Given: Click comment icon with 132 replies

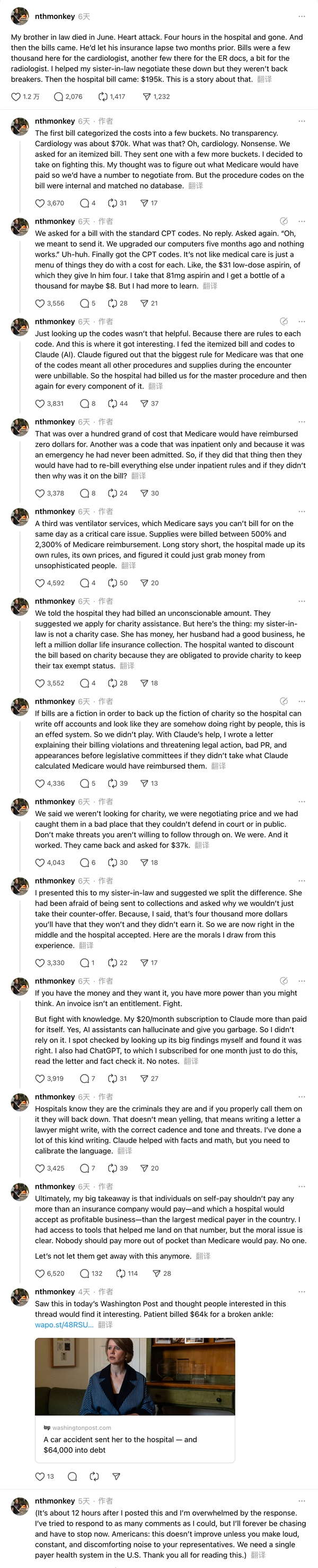Looking at the screenshot, I should coord(85,1274).
